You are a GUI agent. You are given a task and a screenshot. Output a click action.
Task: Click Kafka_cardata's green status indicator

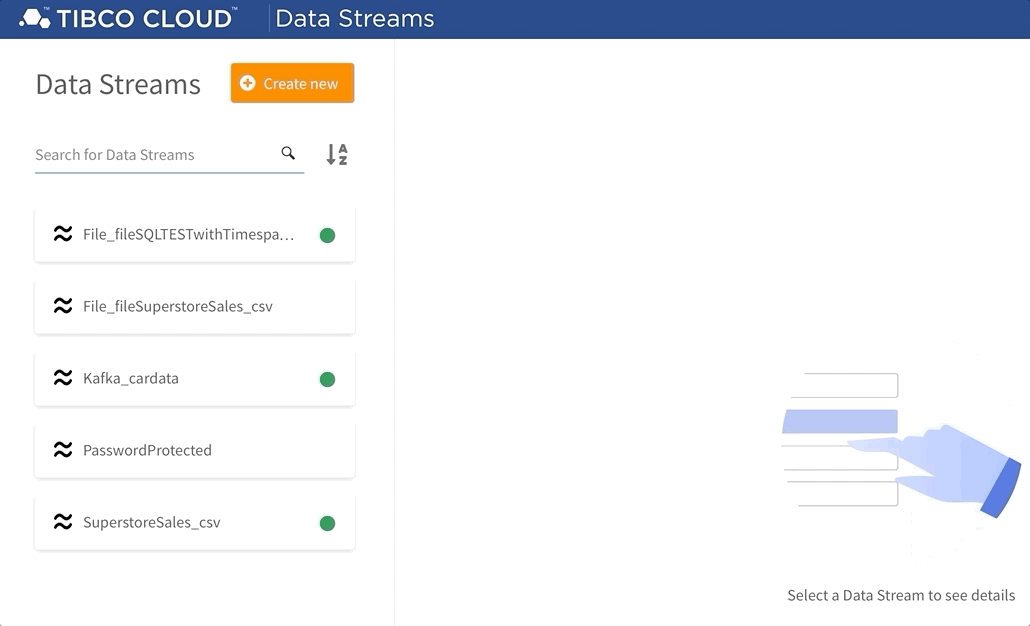[327, 380]
